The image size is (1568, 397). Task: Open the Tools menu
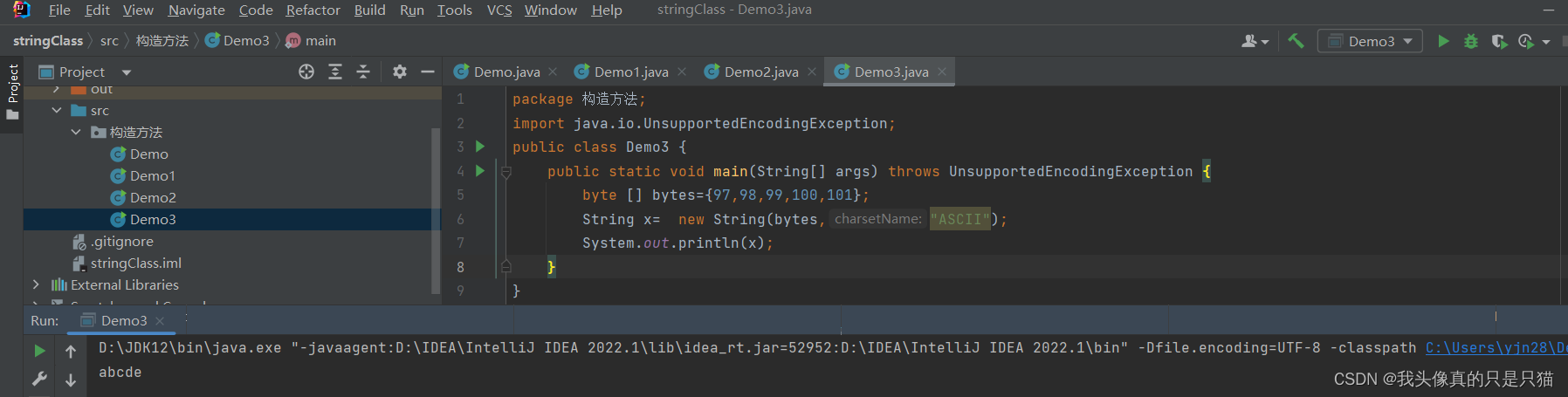pyautogui.click(x=454, y=10)
